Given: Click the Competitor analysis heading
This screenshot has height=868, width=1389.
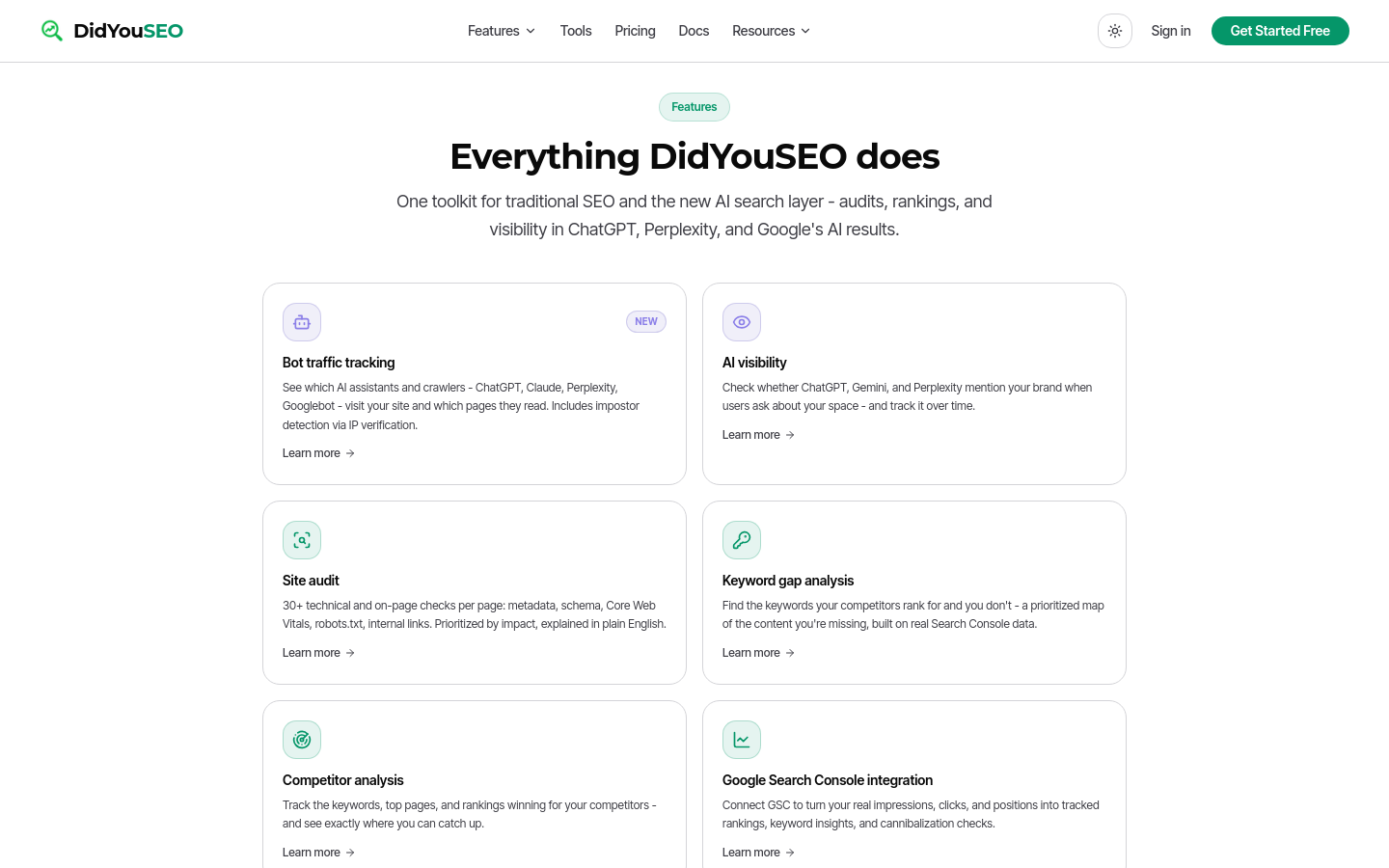Looking at the screenshot, I should (343, 780).
